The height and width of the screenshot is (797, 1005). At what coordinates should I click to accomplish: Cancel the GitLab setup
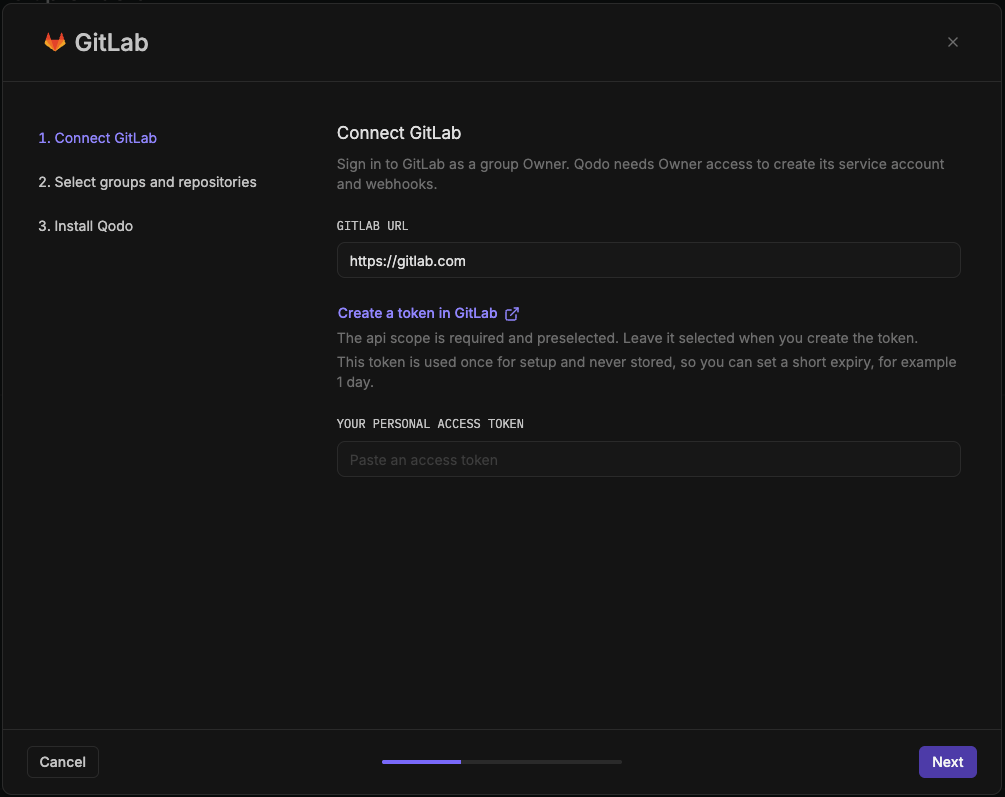[x=63, y=762]
